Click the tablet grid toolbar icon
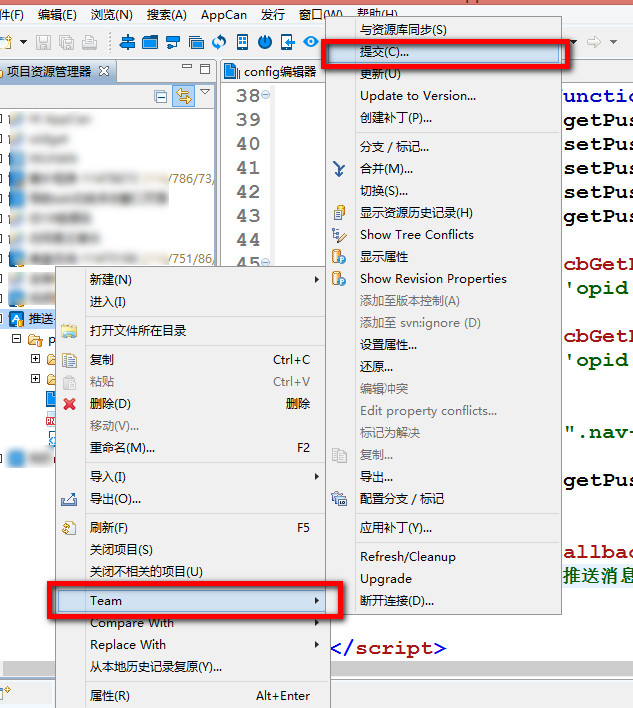Image resolution: width=633 pixels, height=708 pixels. point(242,42)
